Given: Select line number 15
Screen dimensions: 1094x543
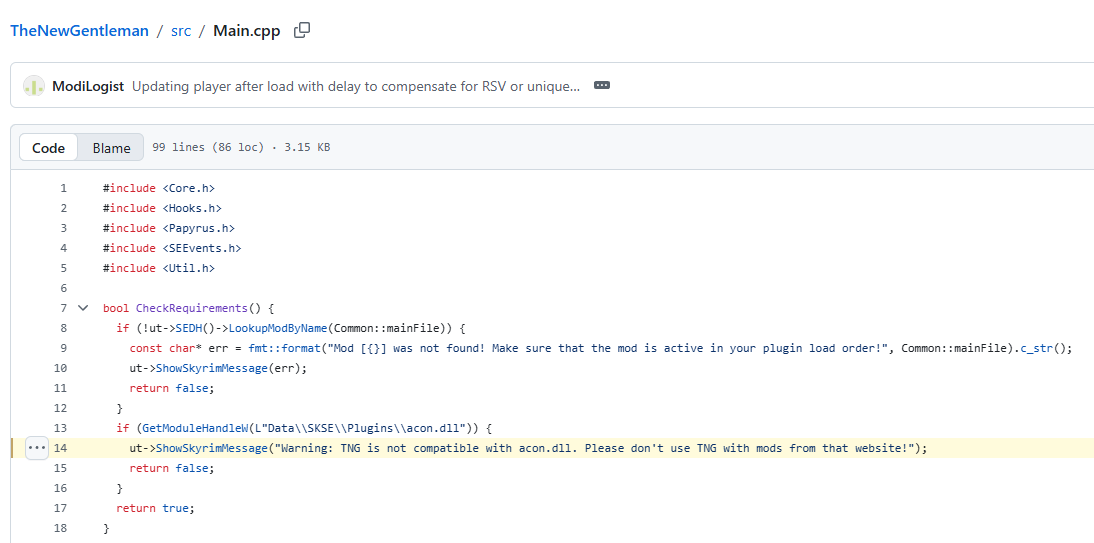Looking at the screenshot, I should pyautogui.click(x=61, y=468).
